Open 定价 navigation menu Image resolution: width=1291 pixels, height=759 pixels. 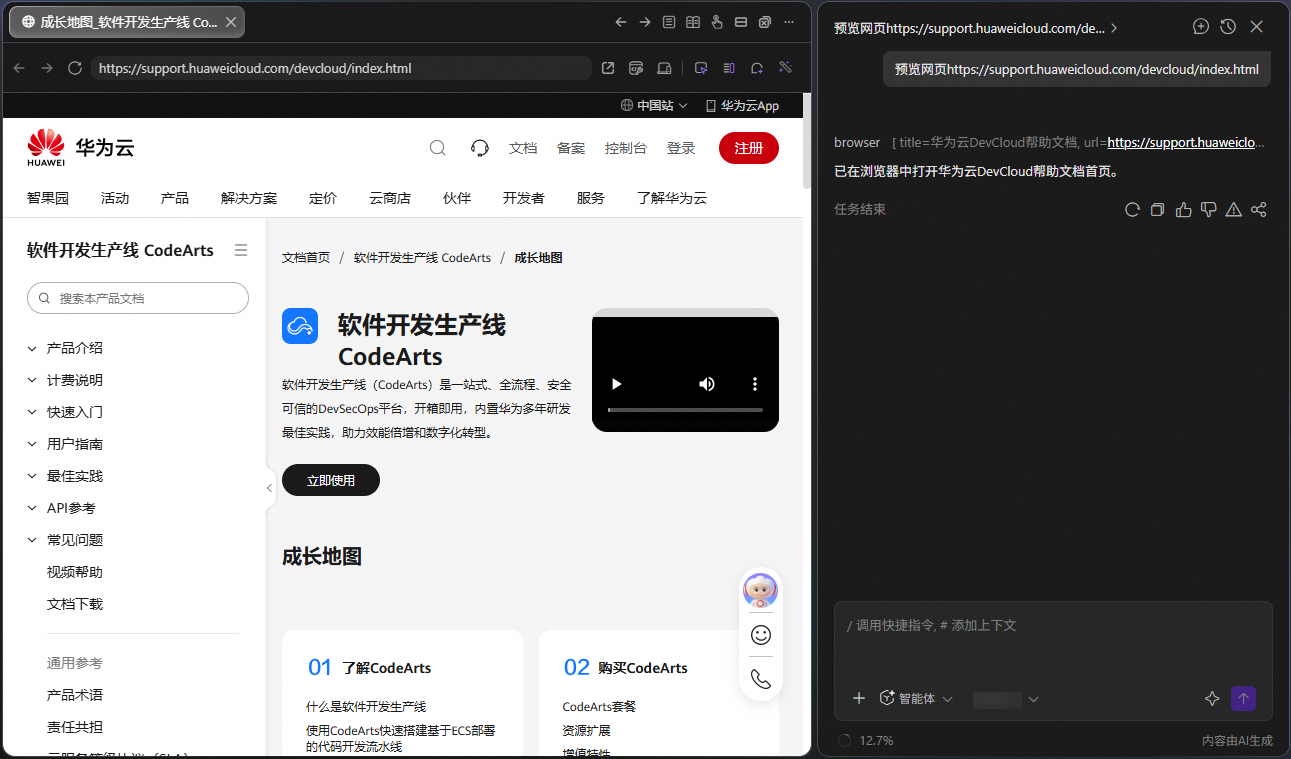[323, 198]
